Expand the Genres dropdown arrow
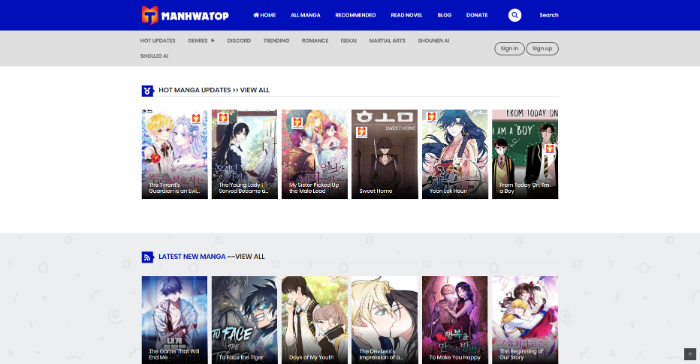Viewport: 700px width, 364px height. tap(212, 41)
